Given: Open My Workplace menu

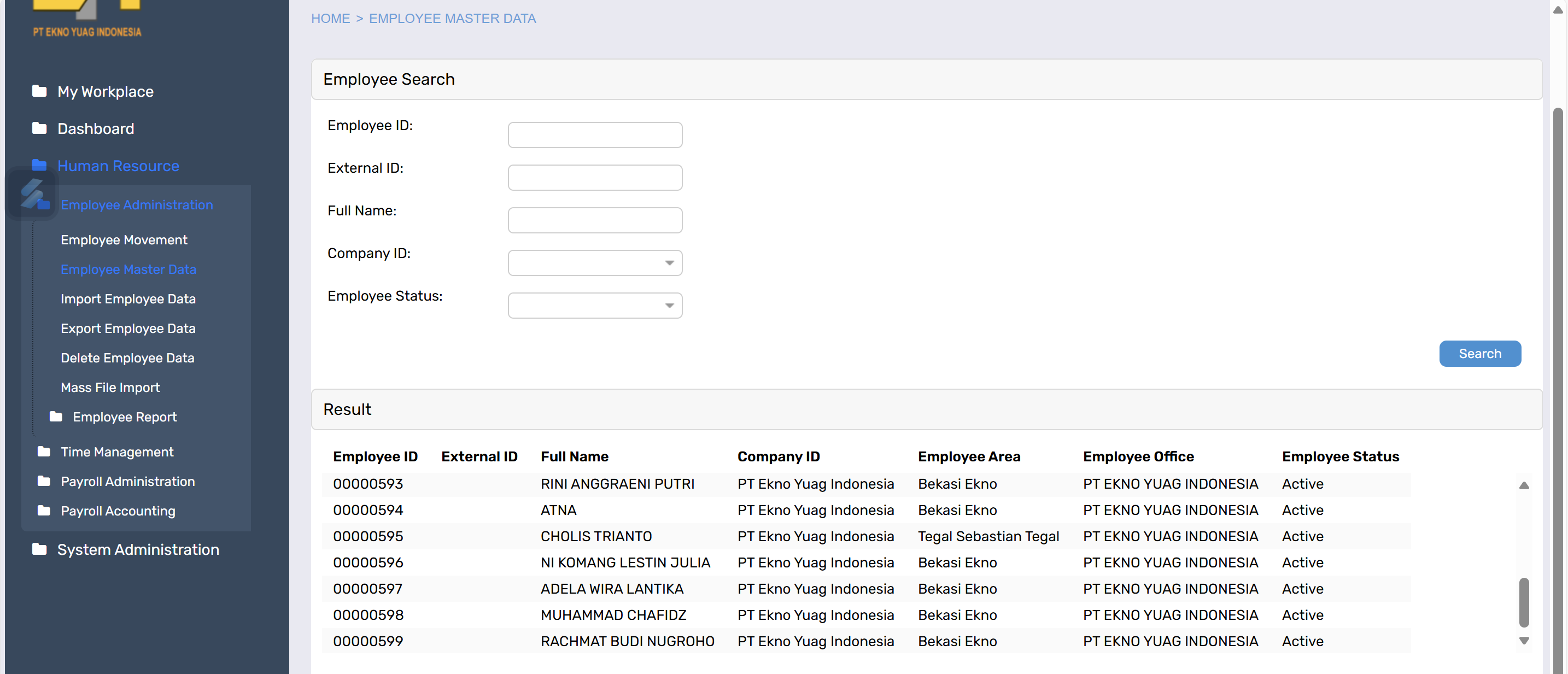Looking at the screenshot, I should 106,91.
